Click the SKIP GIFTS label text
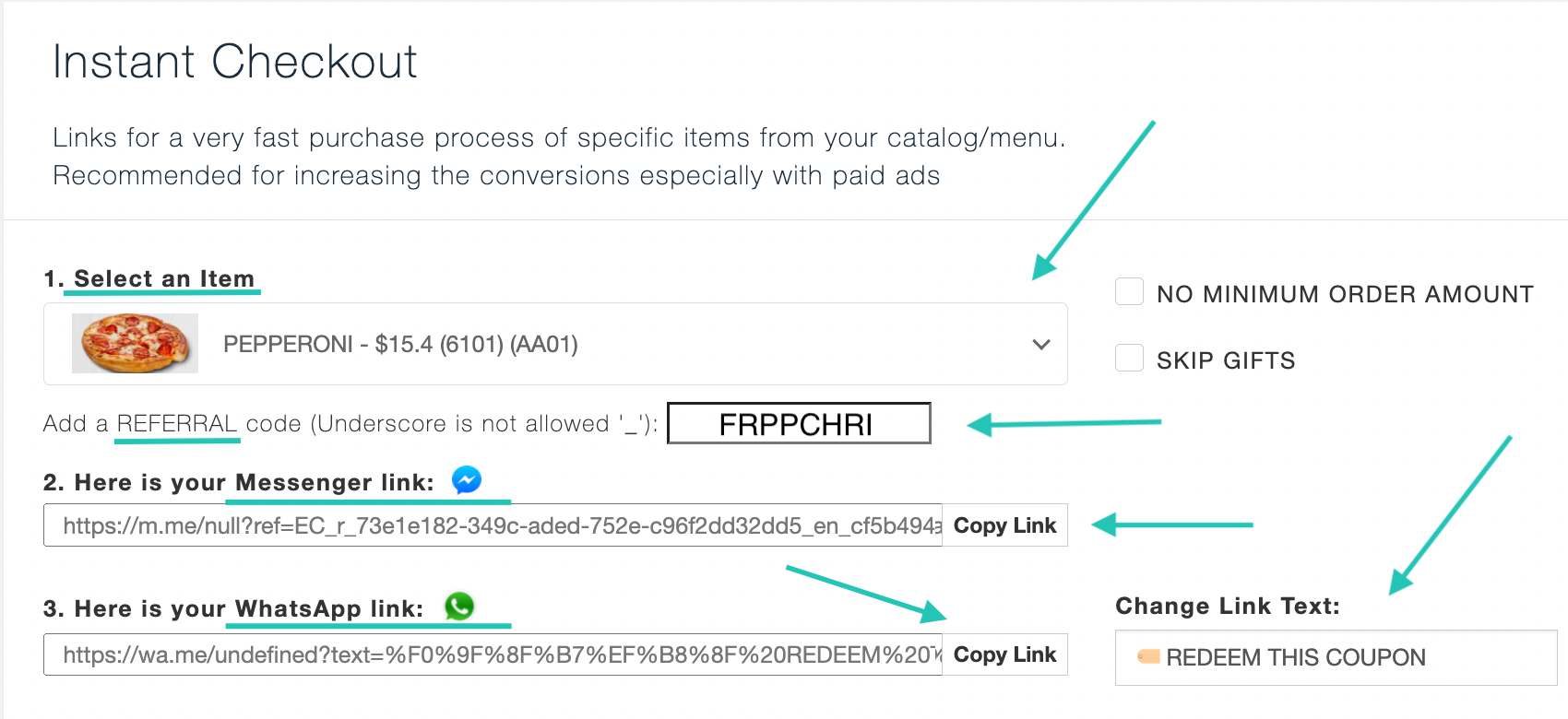Screen dimensions: 1568x719 tap(1226, 360)
